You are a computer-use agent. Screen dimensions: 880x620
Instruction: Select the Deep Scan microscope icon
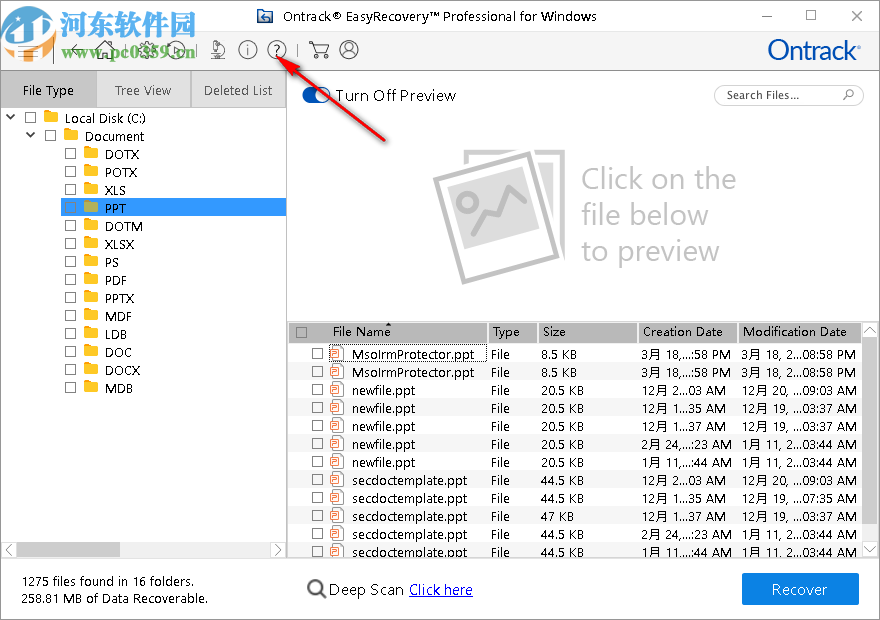pos(217,49)
